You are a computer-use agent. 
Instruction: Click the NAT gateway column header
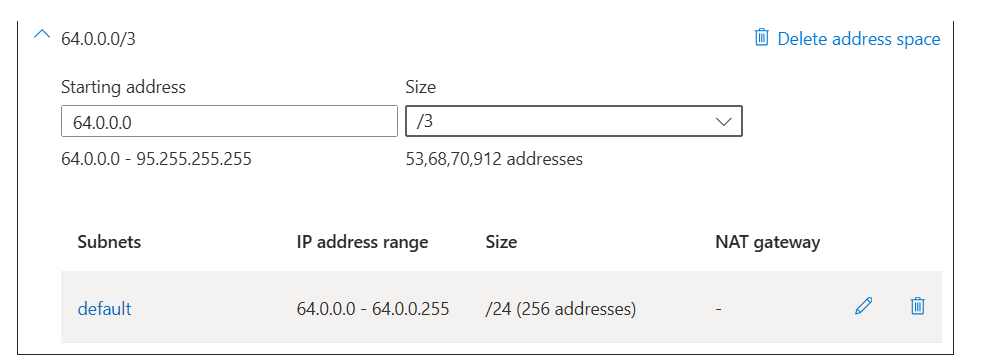[x=768, y=242]
